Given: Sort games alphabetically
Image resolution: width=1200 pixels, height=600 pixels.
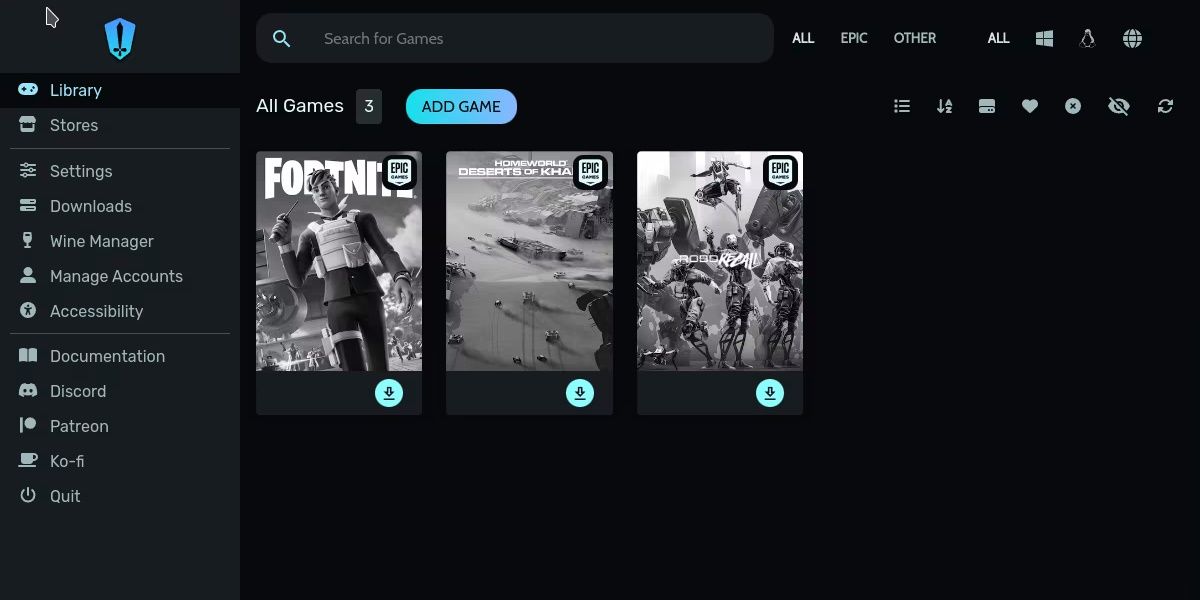Looking at the screenshot, I should click(x=944, y=106).
